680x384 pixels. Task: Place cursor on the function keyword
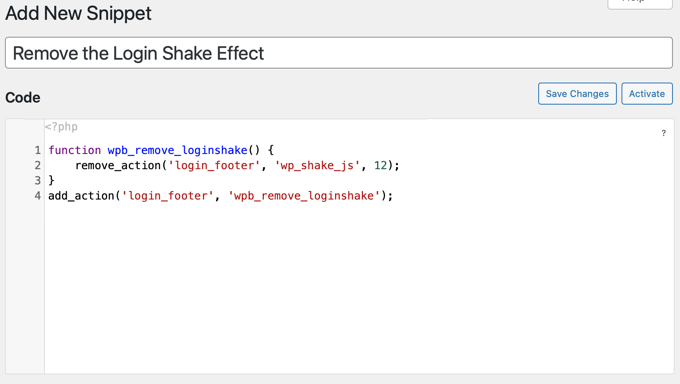coord(75,150)
